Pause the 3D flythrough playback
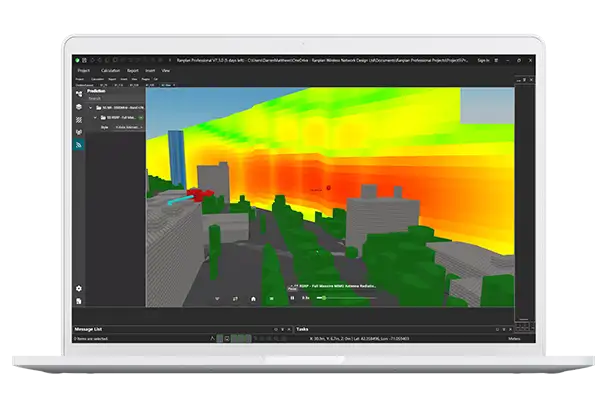 (292, 298)
